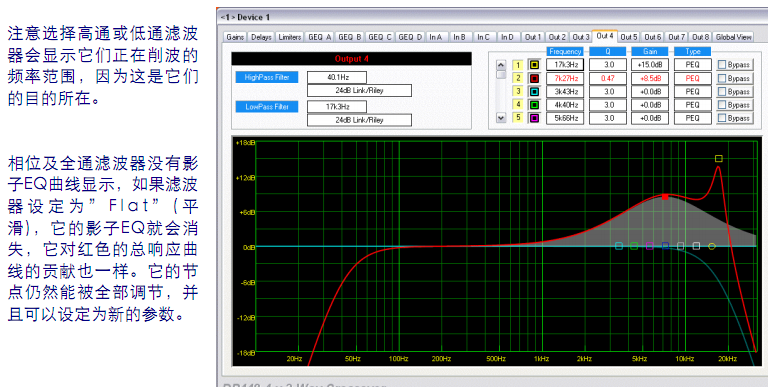
Task: Enable Bypass for EQ band 5
Action: (721, 118)
